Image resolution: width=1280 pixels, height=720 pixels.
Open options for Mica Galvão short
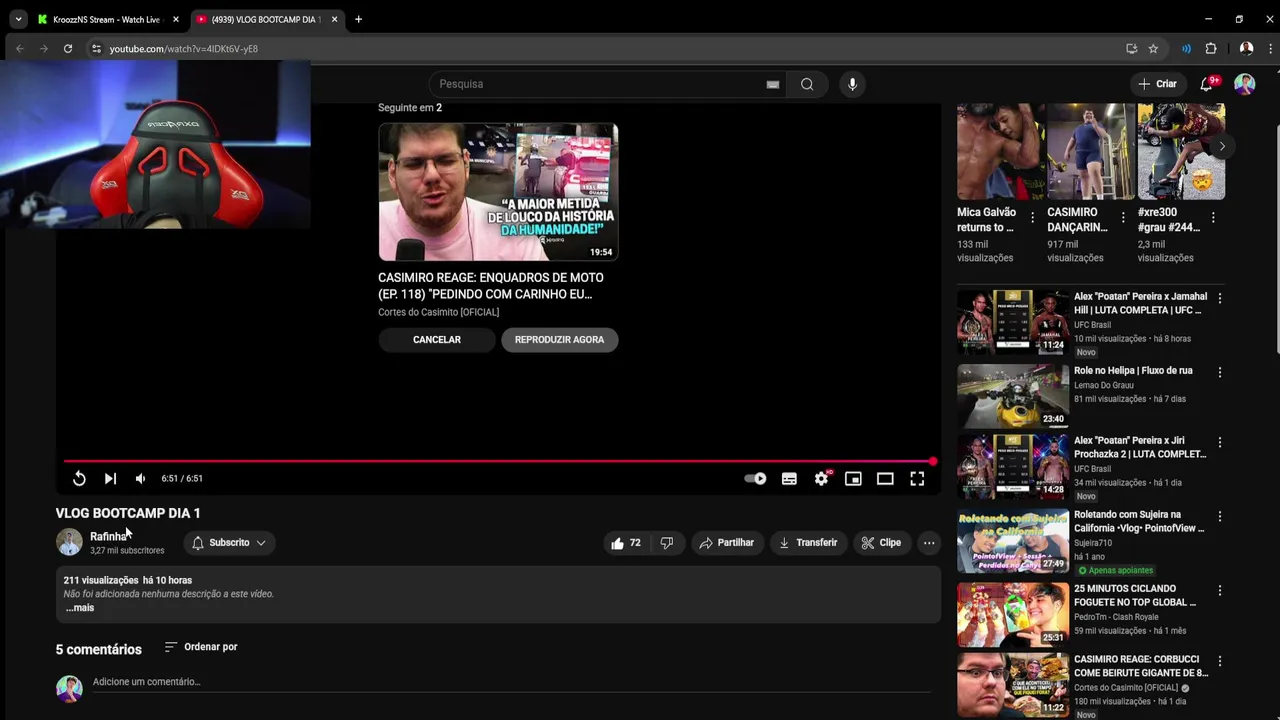pos(1033,217)
